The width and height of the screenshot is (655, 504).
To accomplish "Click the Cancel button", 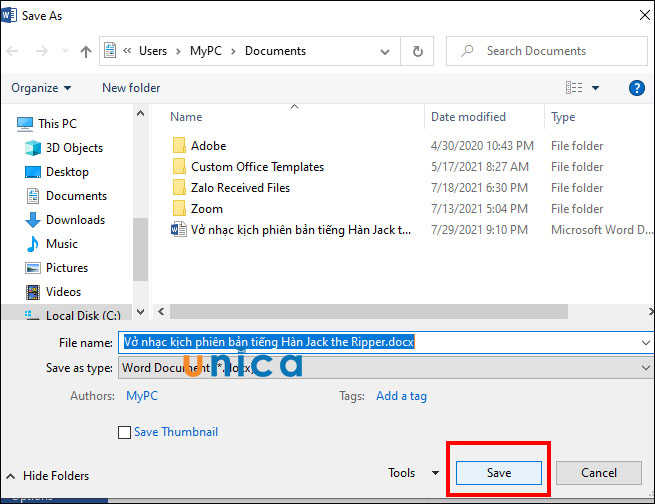I will (x=599, y=473).
